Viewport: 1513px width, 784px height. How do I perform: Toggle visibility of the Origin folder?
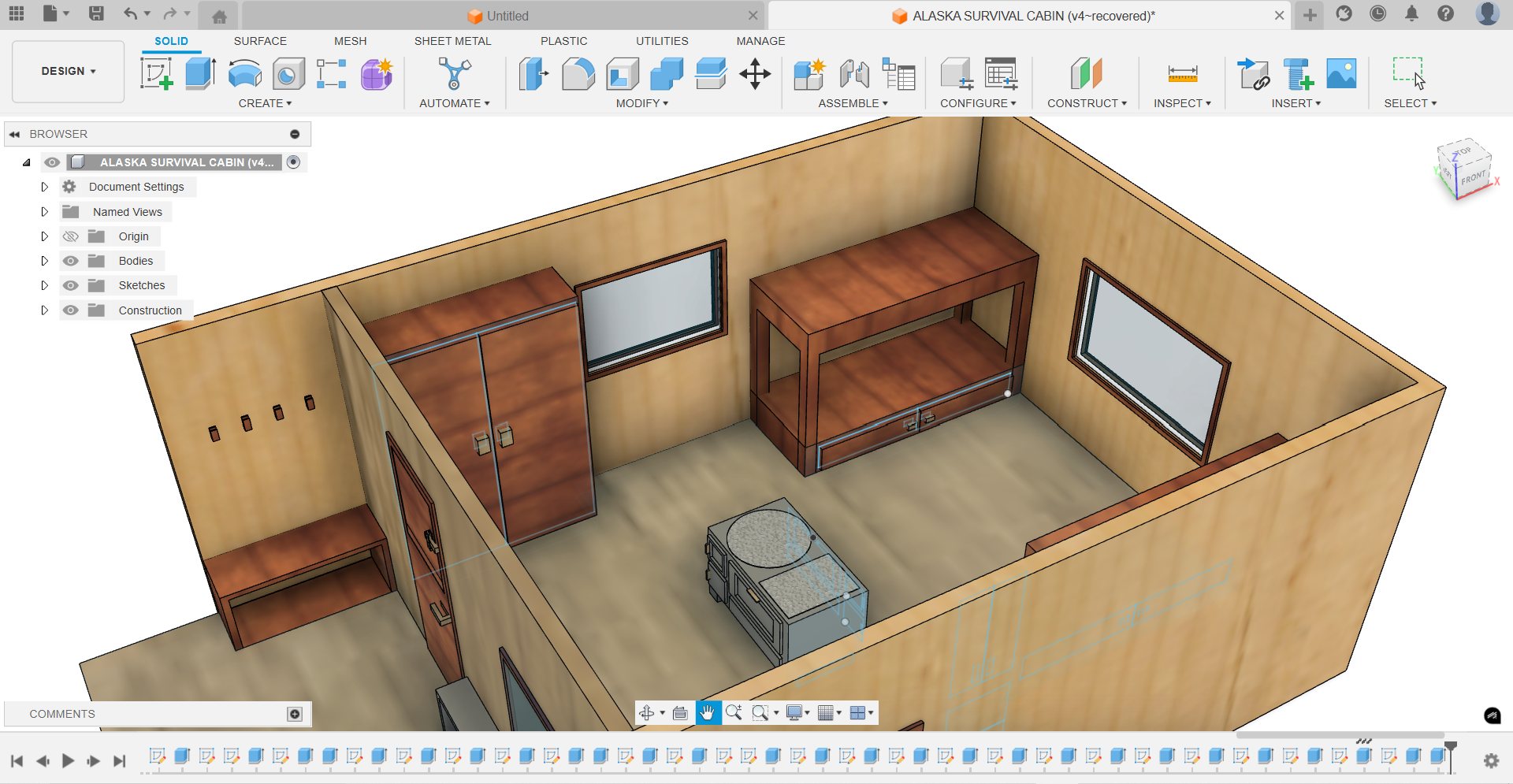[x=71, y=236]
